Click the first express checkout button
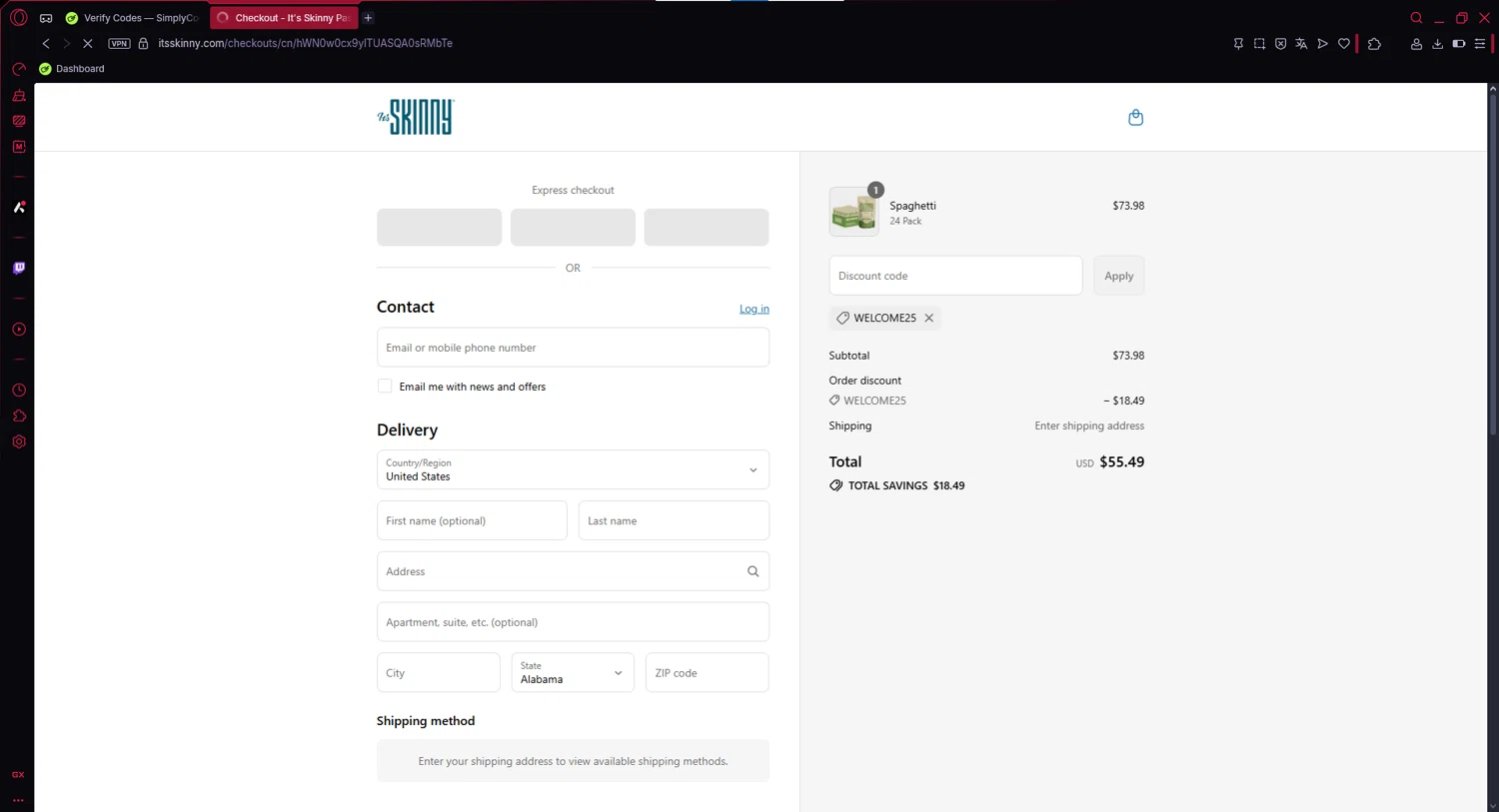The height and width of the screenshot is (812, 1499). 439,227
